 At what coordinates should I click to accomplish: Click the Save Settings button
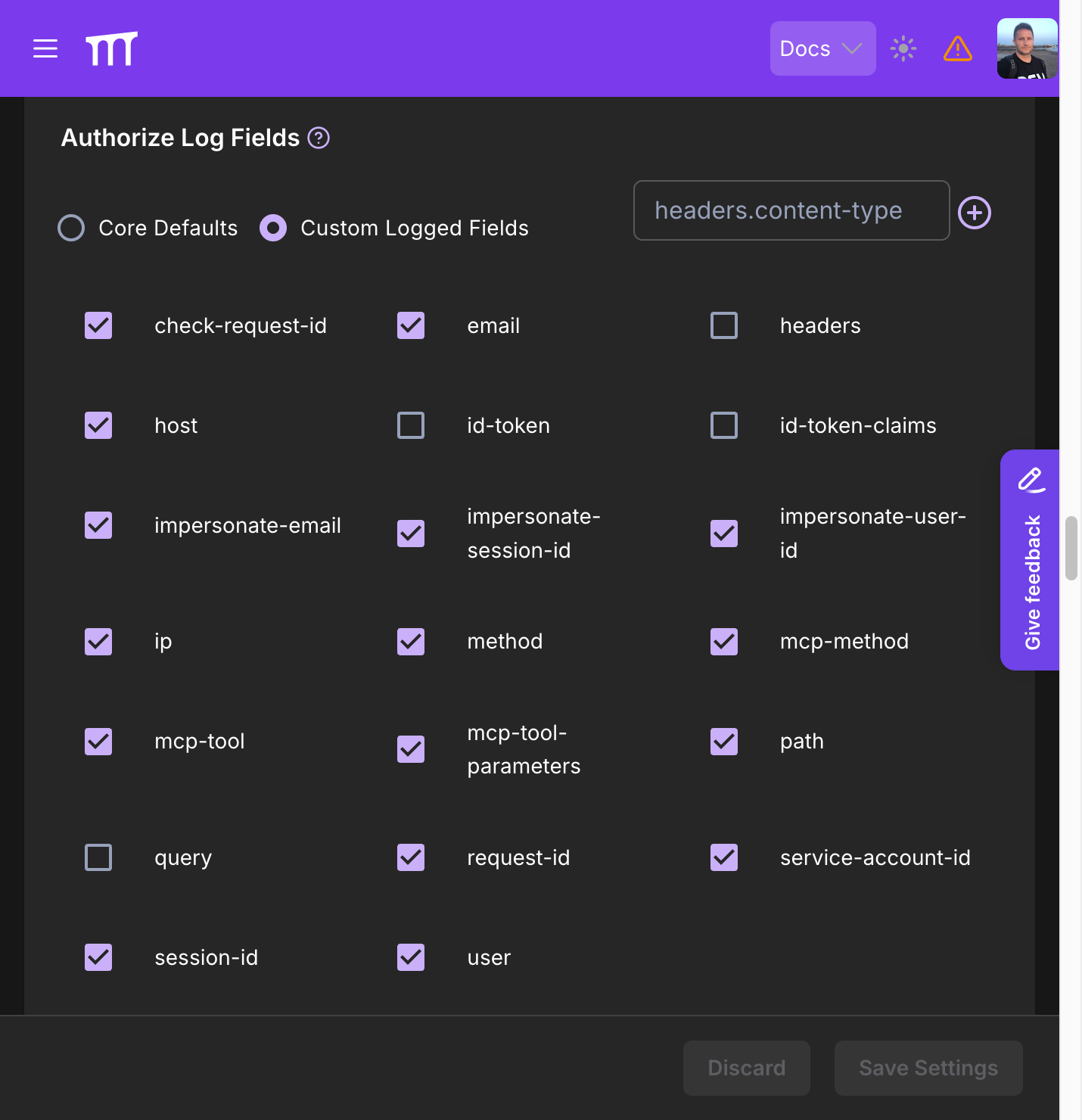[x=928, y=1068]
